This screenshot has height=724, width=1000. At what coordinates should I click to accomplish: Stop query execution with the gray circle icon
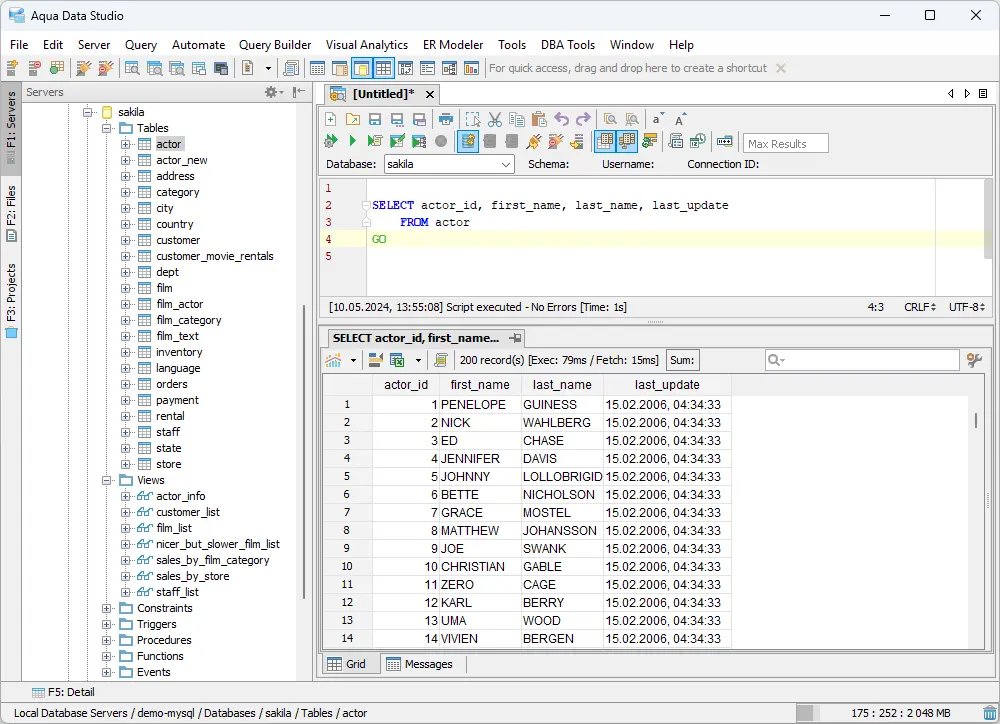(x=441, y=141)
